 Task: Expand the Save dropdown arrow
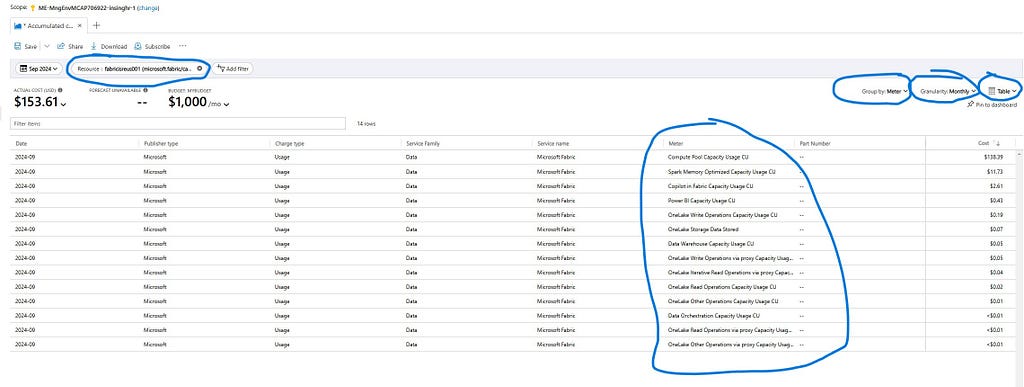click(46, 46)
